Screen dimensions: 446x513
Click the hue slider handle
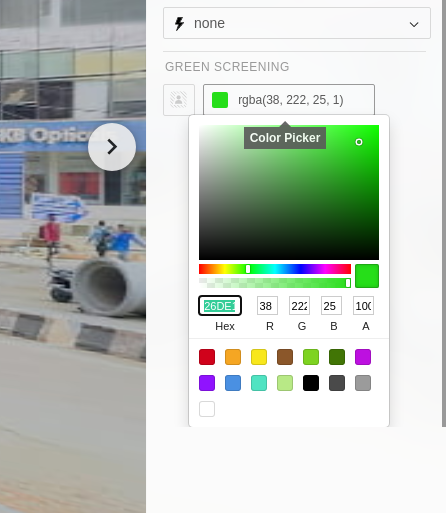click(248, 269)
